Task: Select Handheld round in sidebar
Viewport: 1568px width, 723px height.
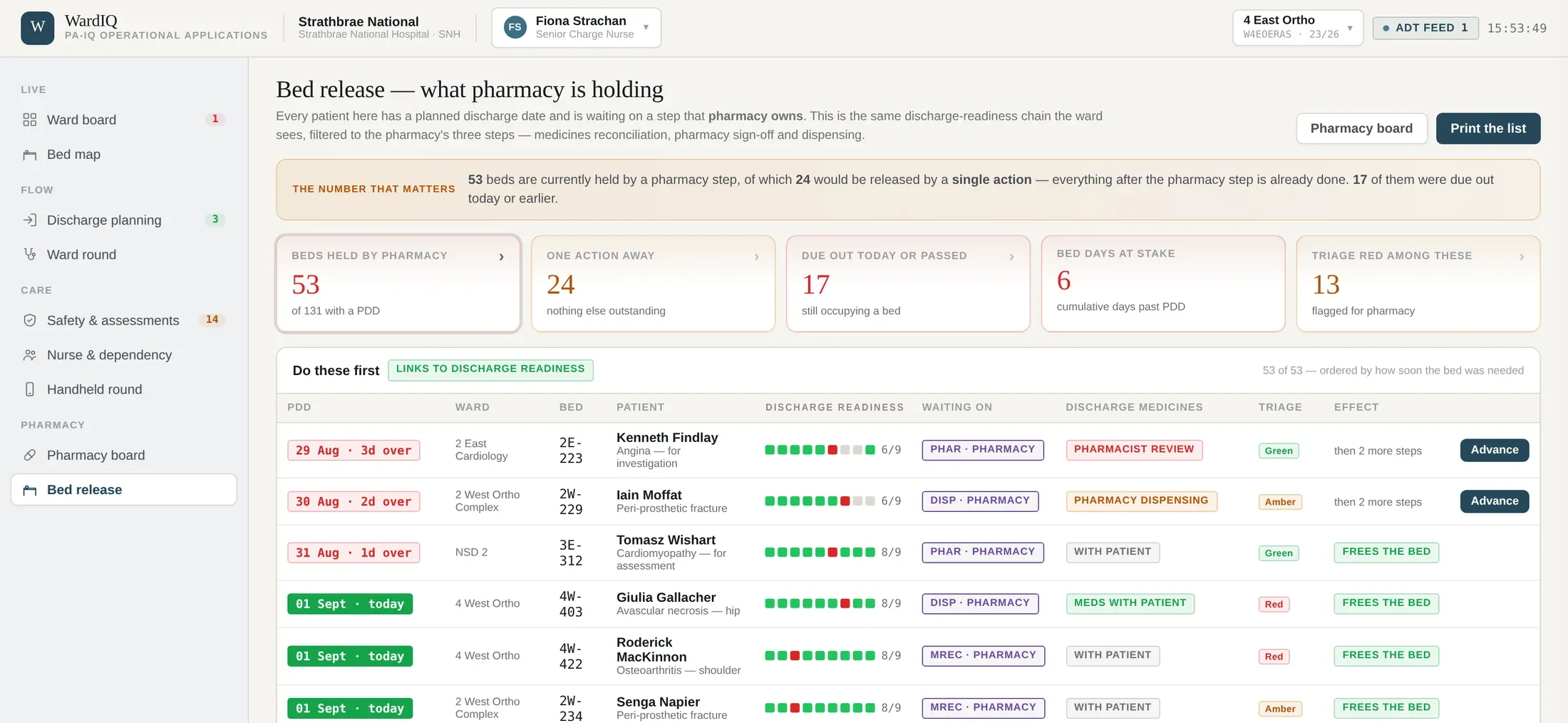Action: point(124,389)
